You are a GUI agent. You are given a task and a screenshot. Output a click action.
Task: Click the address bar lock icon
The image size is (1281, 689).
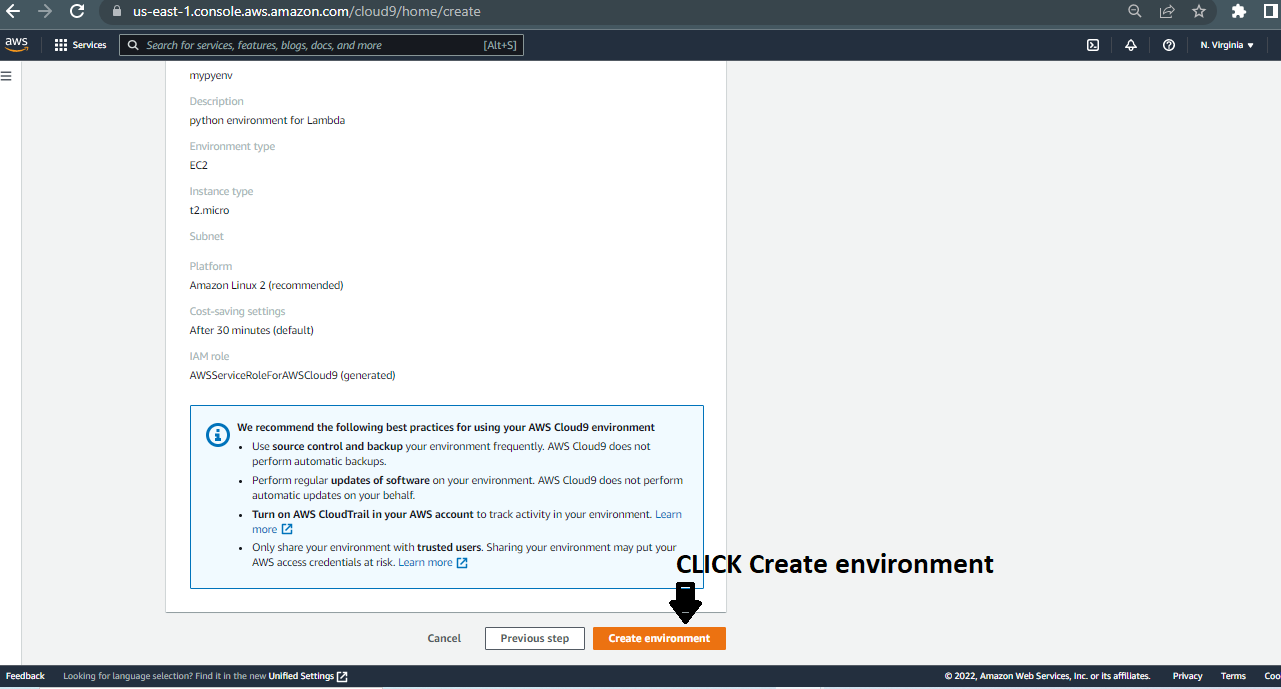[116, 12]
